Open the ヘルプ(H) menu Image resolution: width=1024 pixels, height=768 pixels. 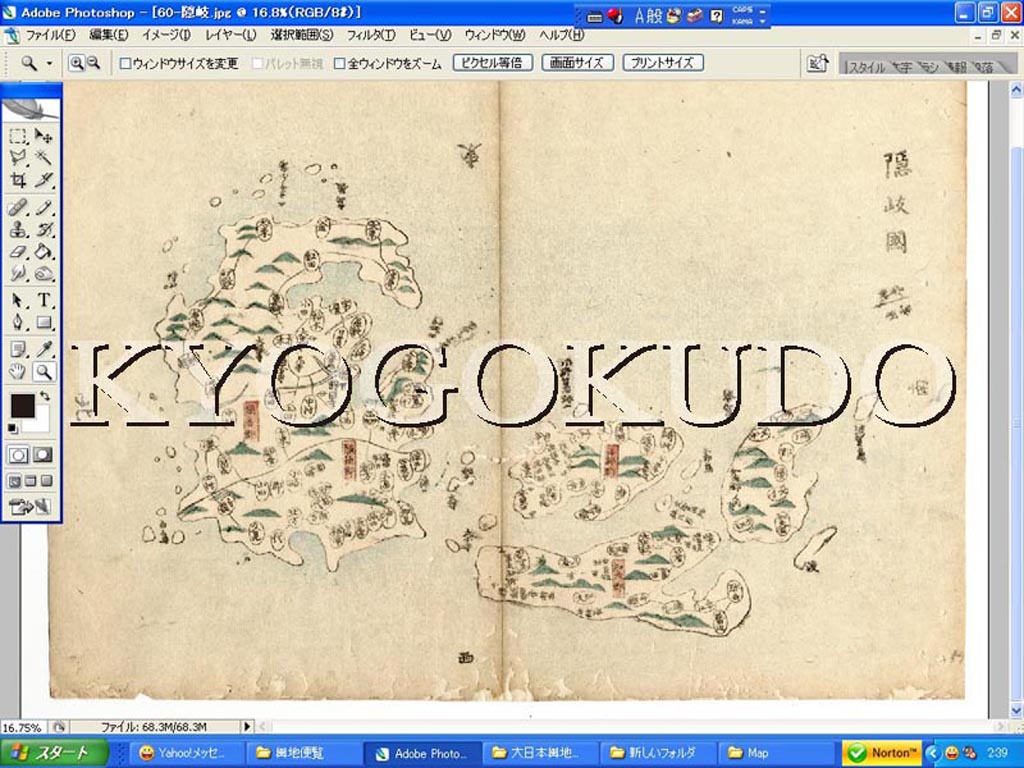[561, 35]
